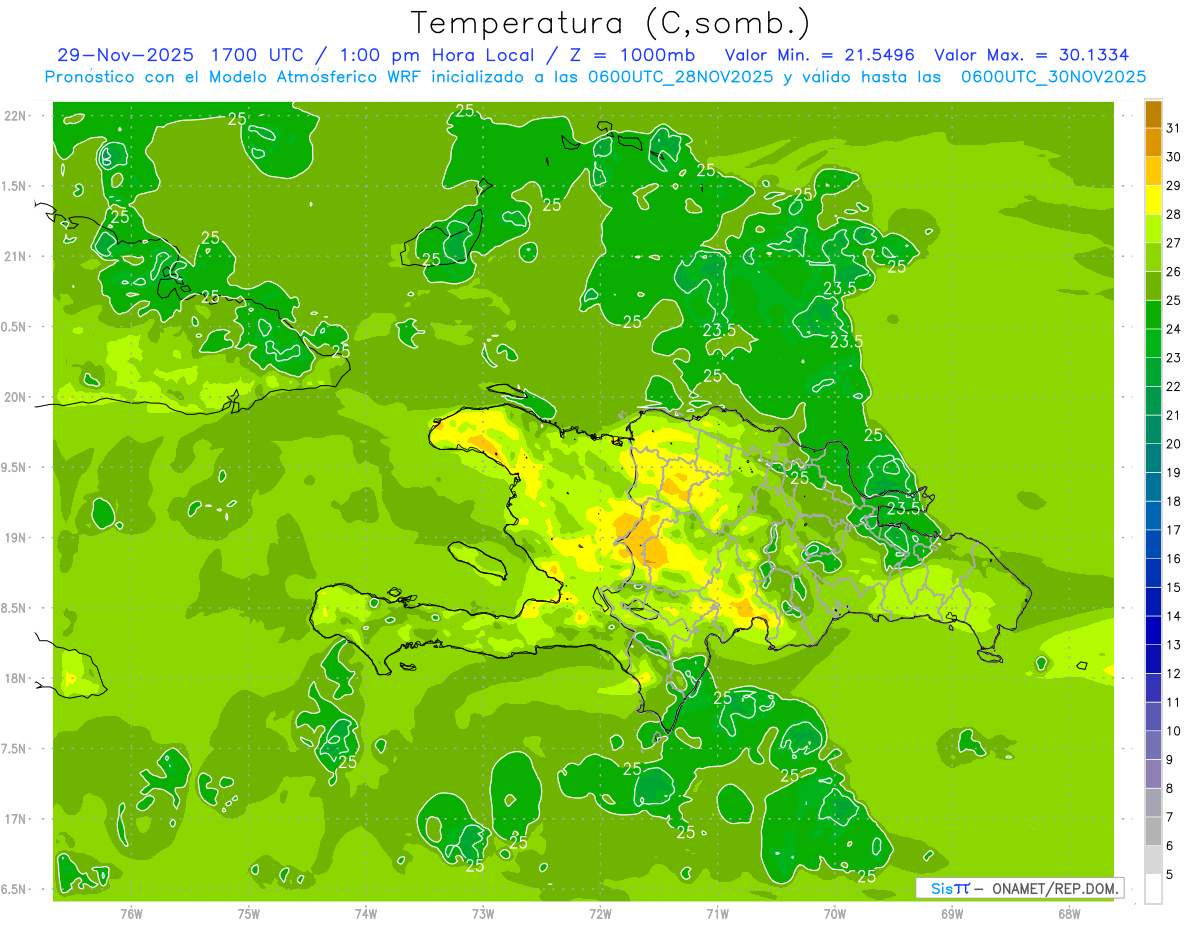Click the dark orange swatch above 31
This screenshot has height=927, width=1200.
click(x=1153, y=115)
